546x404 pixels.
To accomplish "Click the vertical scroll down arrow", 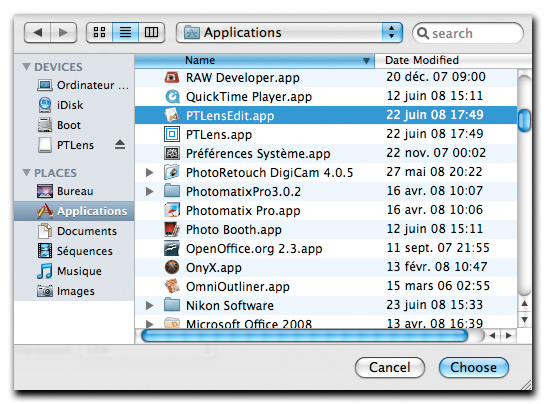I will coord(524,319).
